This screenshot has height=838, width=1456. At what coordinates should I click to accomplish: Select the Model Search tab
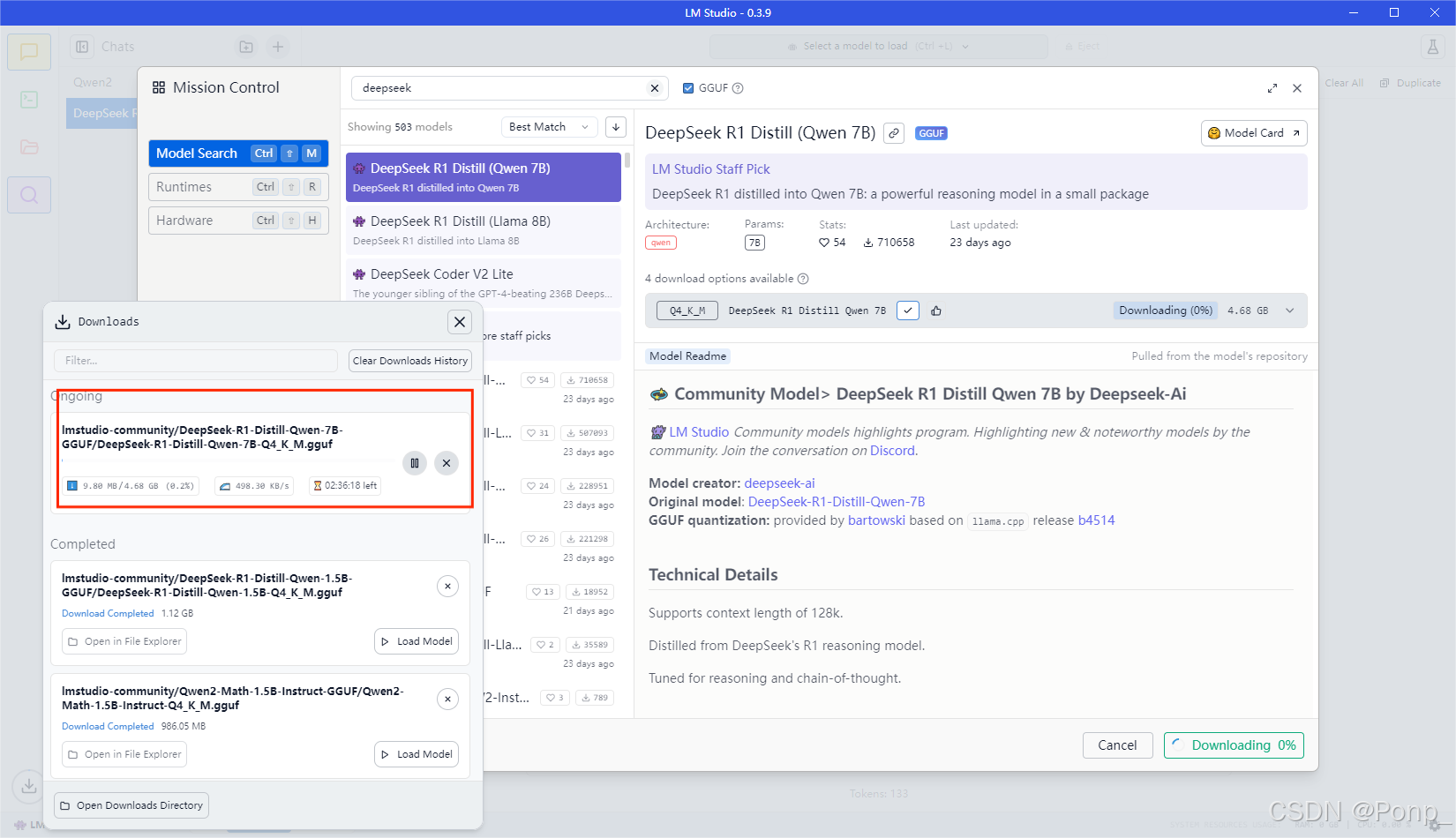coord(238,153)
